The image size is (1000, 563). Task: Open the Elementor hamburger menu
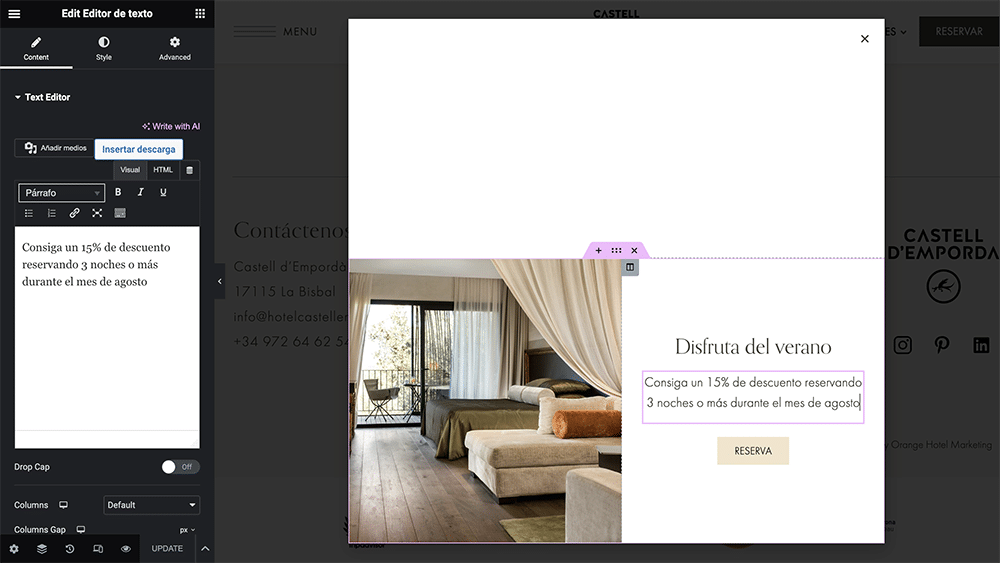click(x=14, y=13)
